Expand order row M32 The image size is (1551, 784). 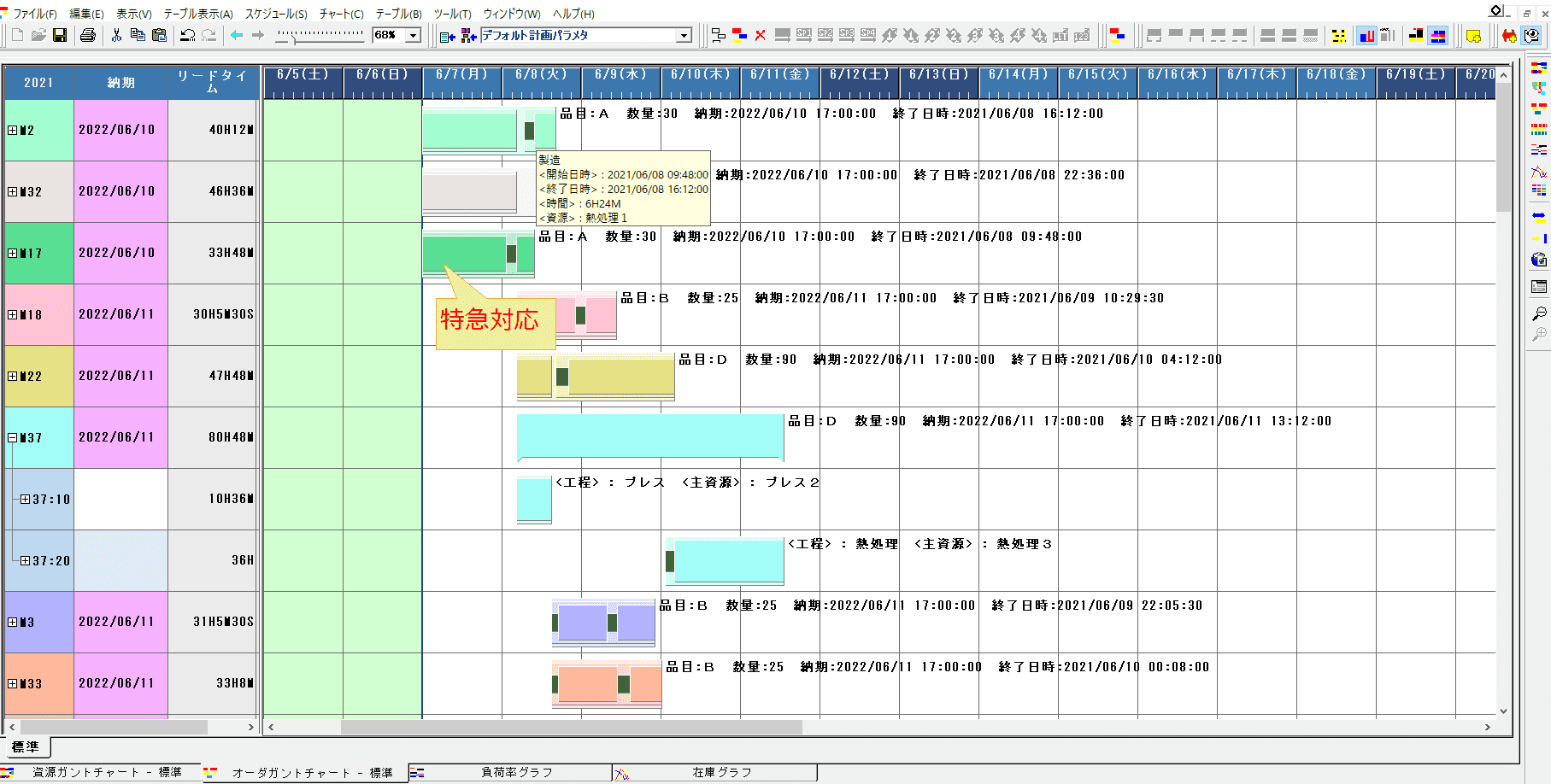coord(12,192)
